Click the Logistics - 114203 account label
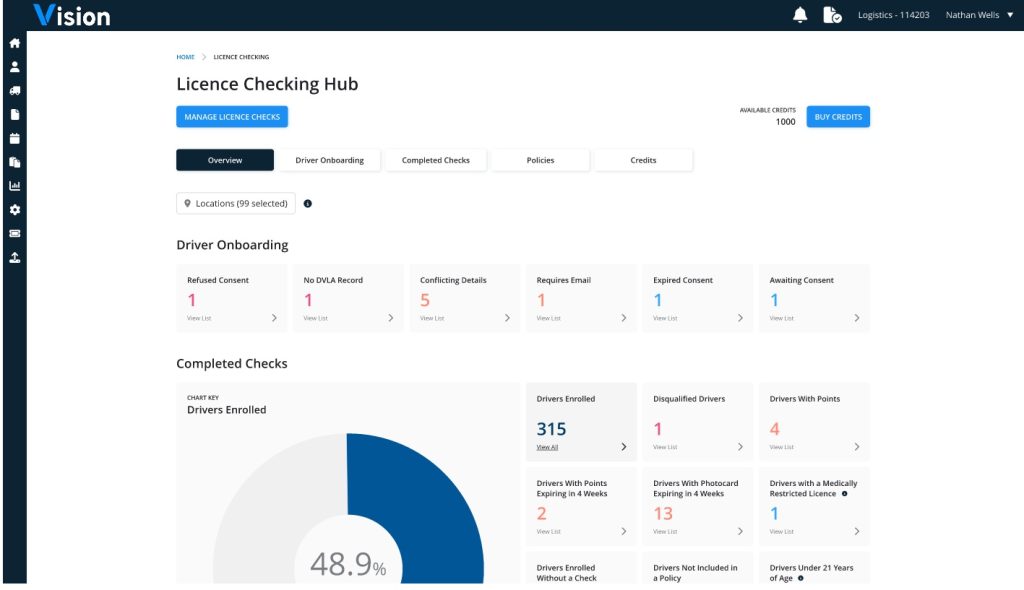Viewport: 1024px width, 590px height. pos(893,14)
